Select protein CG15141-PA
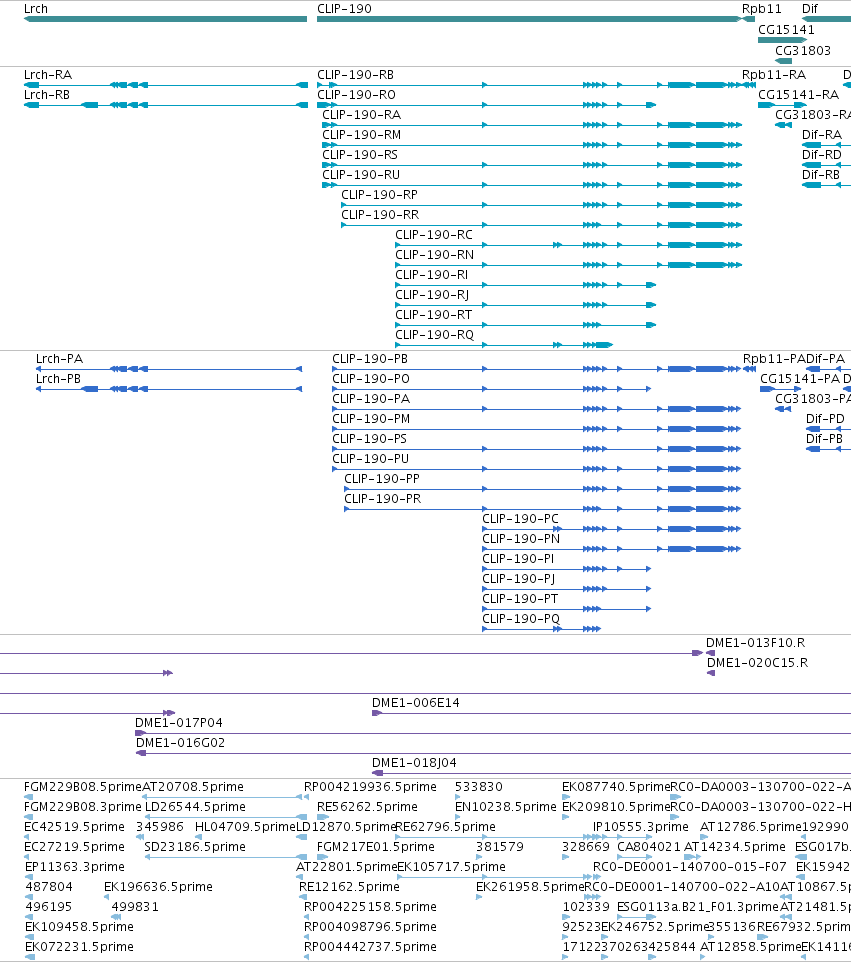851x962 pixels. pyautogui.click(x=799, y=379)
